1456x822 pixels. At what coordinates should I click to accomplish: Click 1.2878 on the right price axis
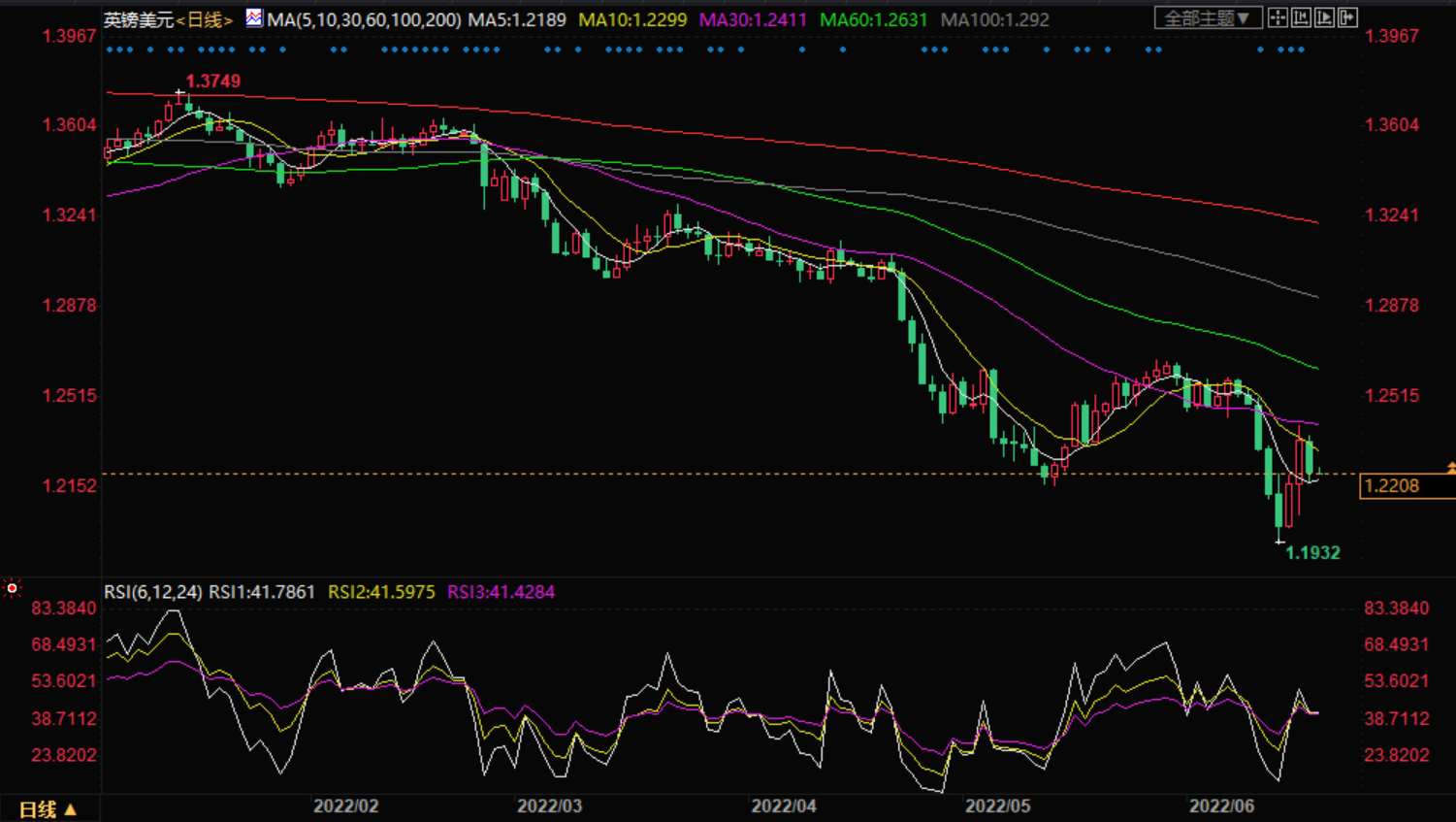[x=1392, y=306]
